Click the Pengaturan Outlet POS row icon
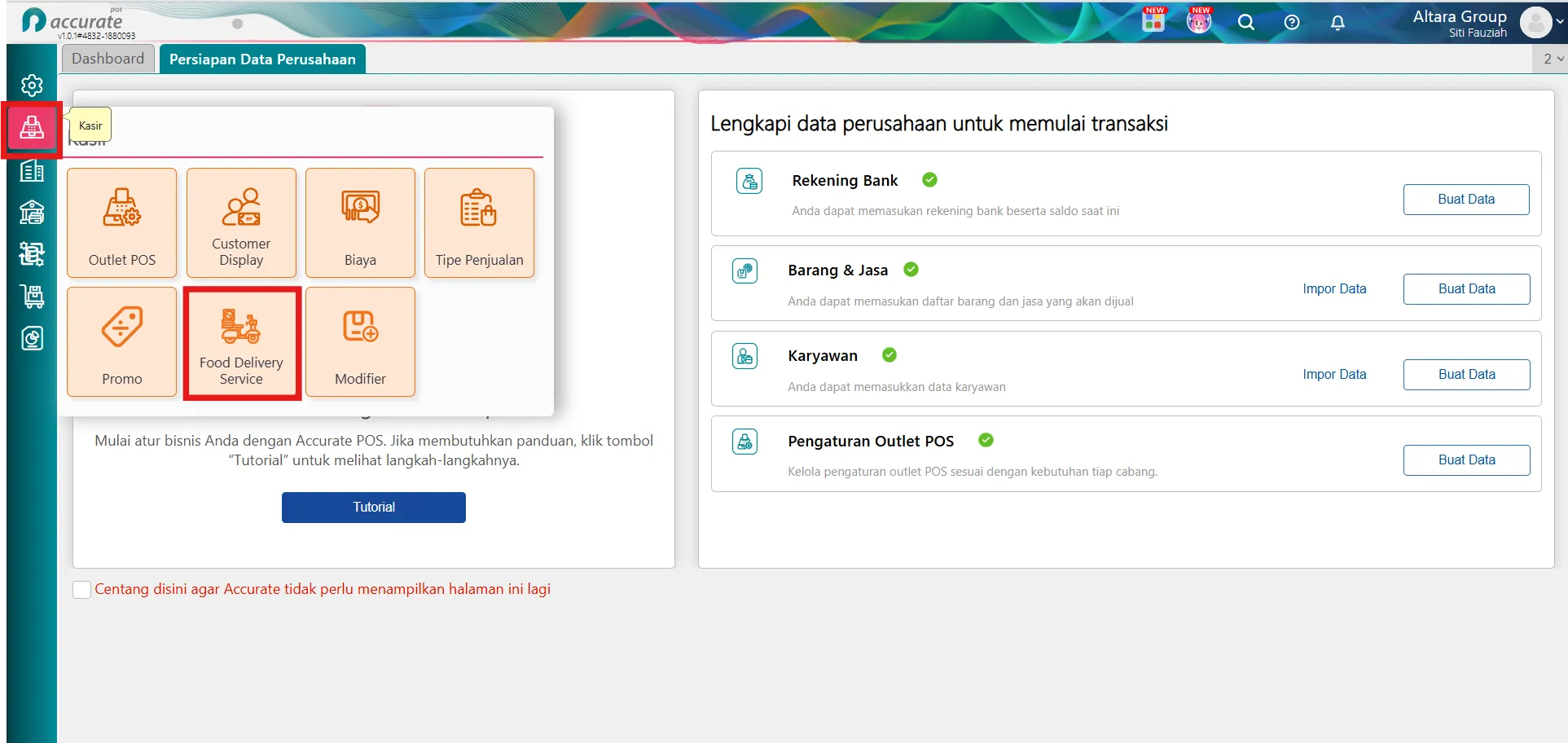 point(744,442)
